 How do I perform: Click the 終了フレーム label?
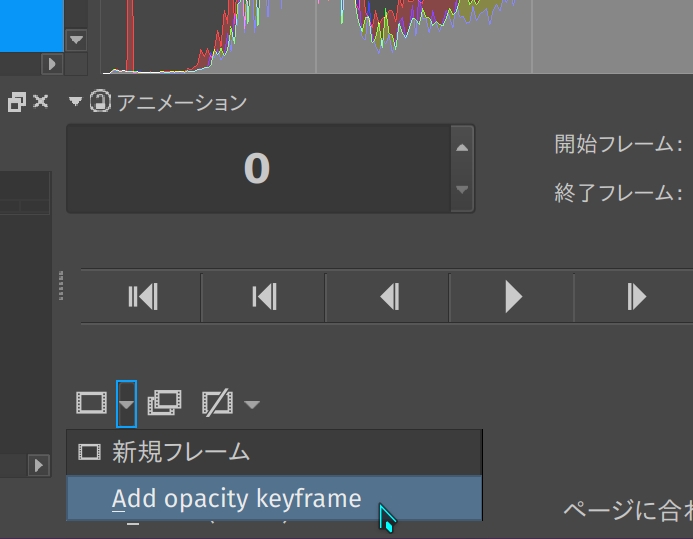tap(618, 193)
